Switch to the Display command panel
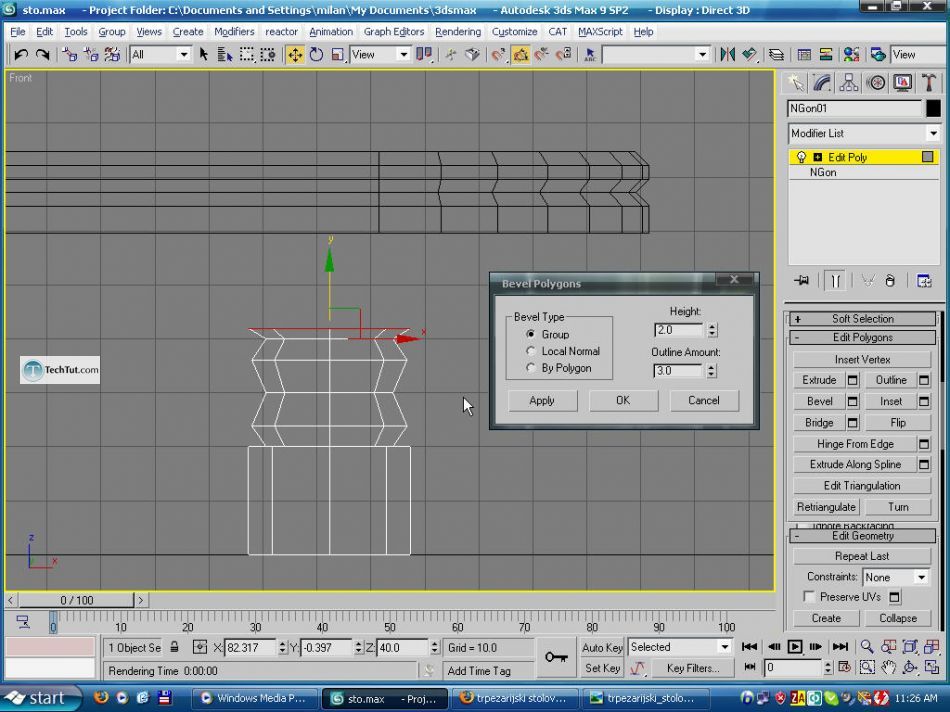Viewport: 950px width, 712px height. tap(903, 82)
